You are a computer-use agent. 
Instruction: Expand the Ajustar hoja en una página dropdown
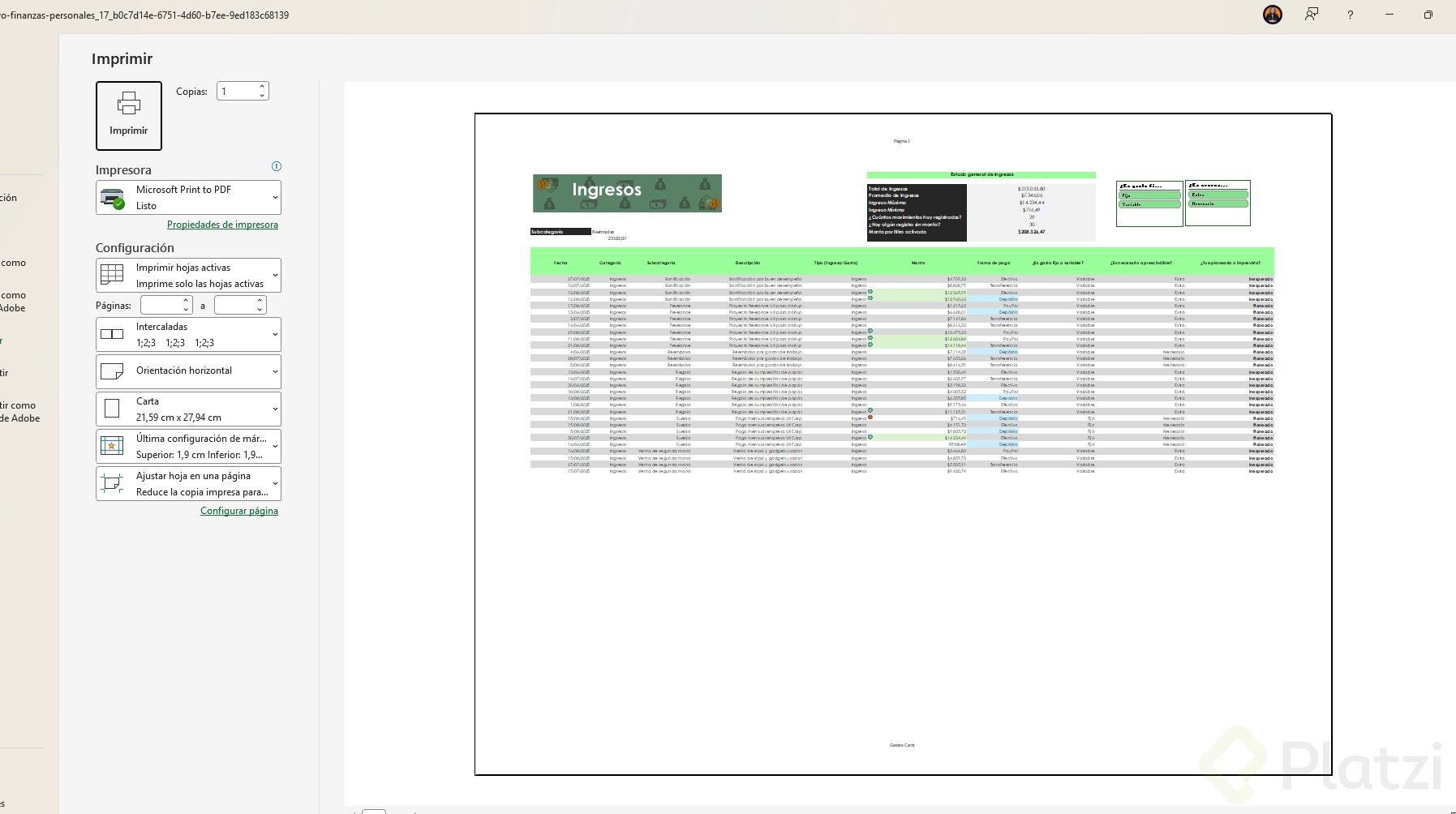click(188, 484)
